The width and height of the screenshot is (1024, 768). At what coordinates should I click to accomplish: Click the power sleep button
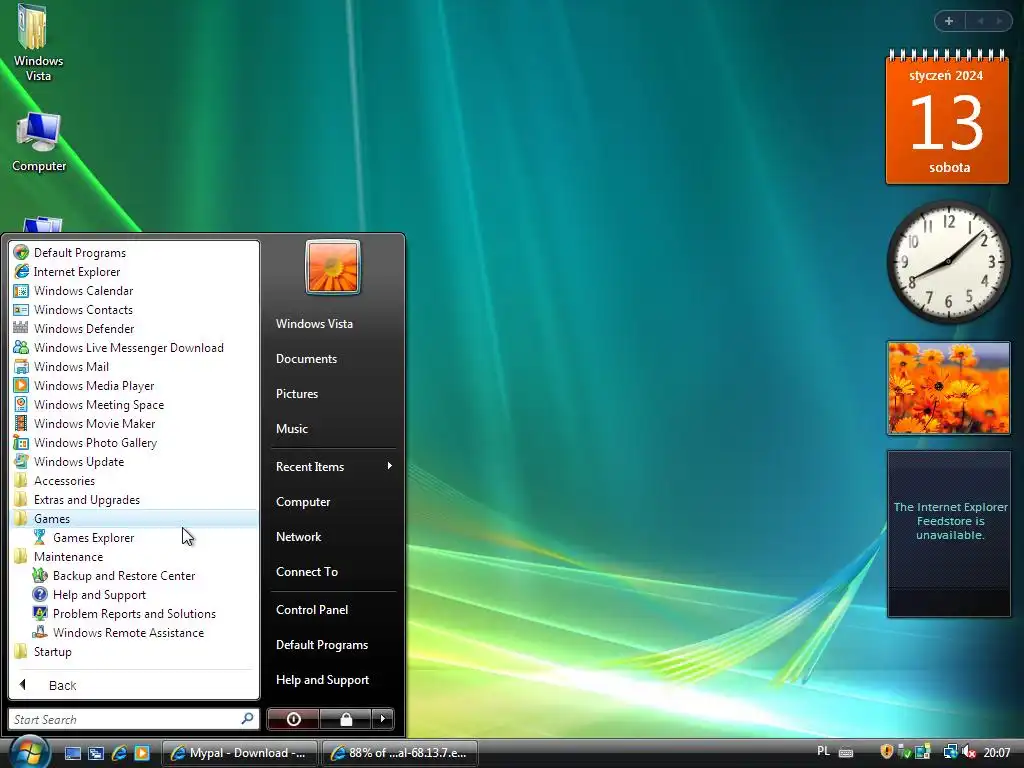[293, 719]
